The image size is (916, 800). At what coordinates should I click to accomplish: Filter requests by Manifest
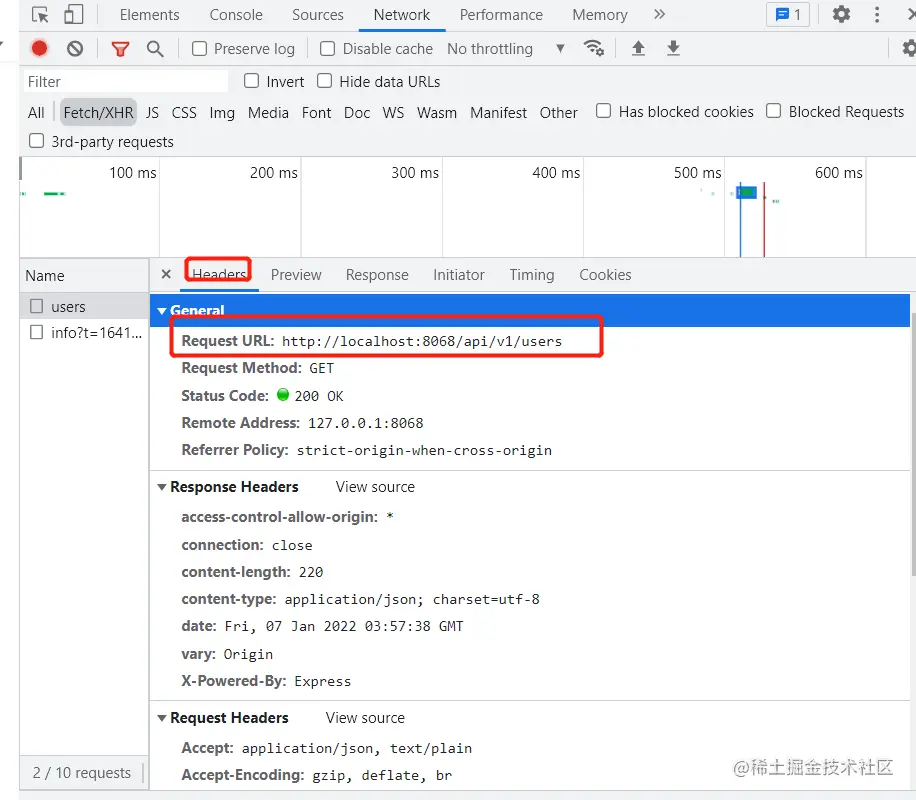tap(498, 112)
